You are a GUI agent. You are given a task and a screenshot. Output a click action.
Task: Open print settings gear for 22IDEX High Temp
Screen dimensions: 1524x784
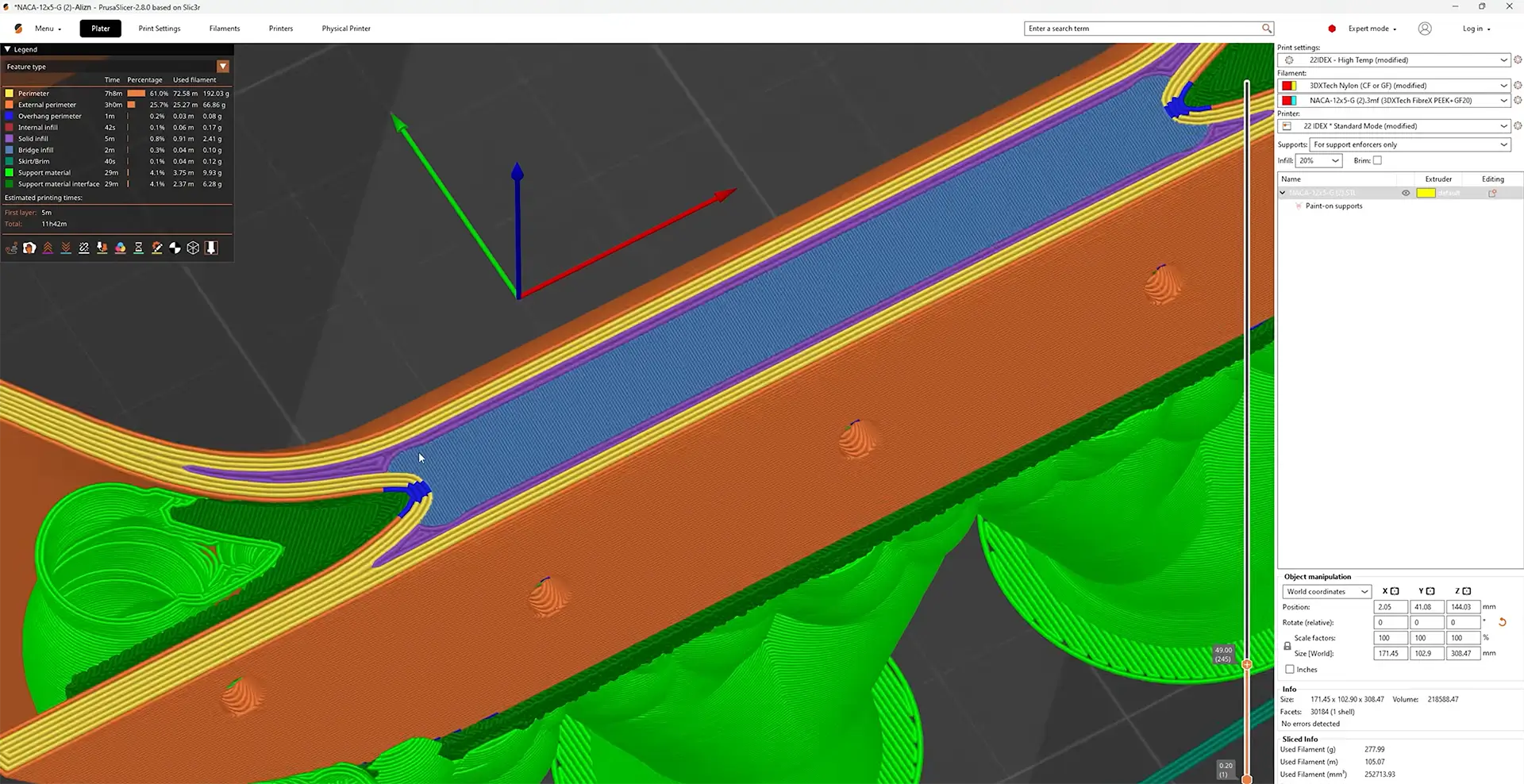click(1518, 60)
